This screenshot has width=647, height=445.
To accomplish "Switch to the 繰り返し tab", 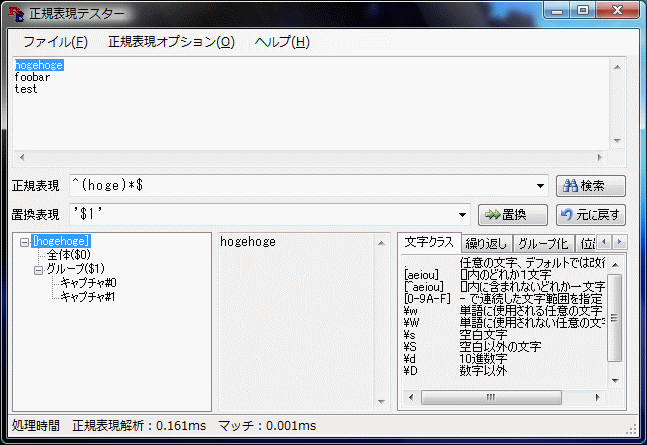I will 485,243.
